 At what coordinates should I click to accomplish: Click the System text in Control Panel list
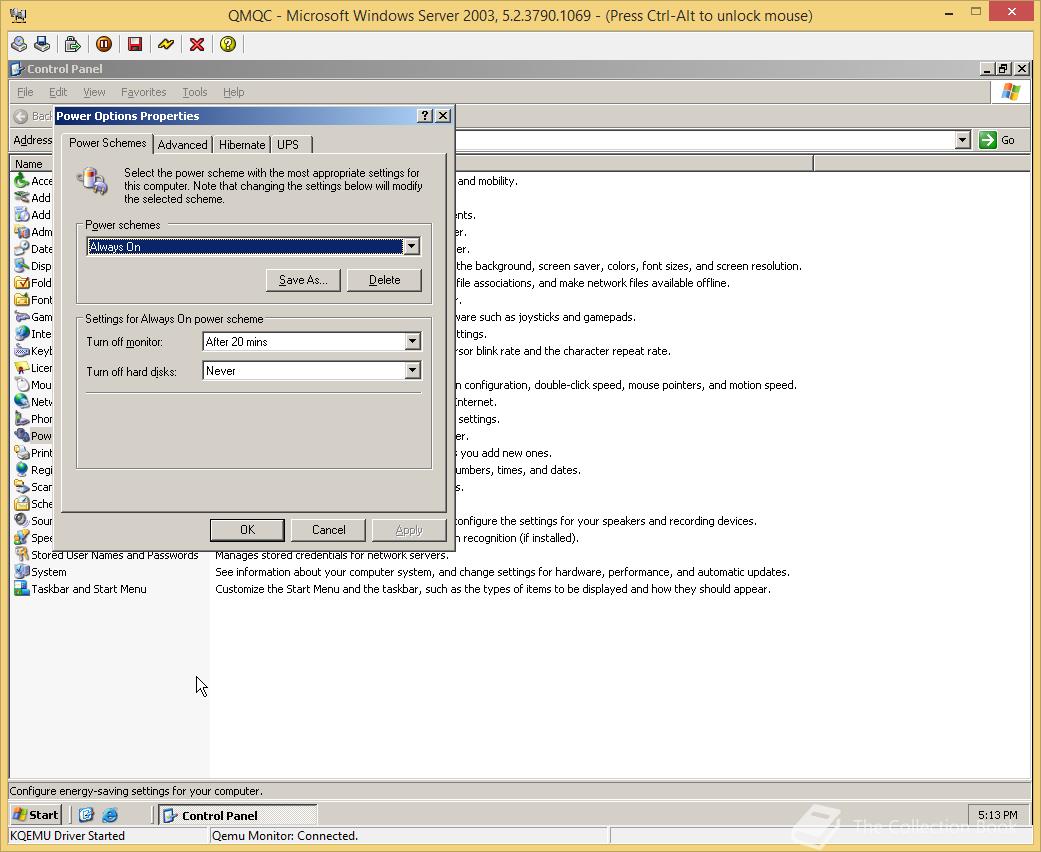[x=48, y=572]
